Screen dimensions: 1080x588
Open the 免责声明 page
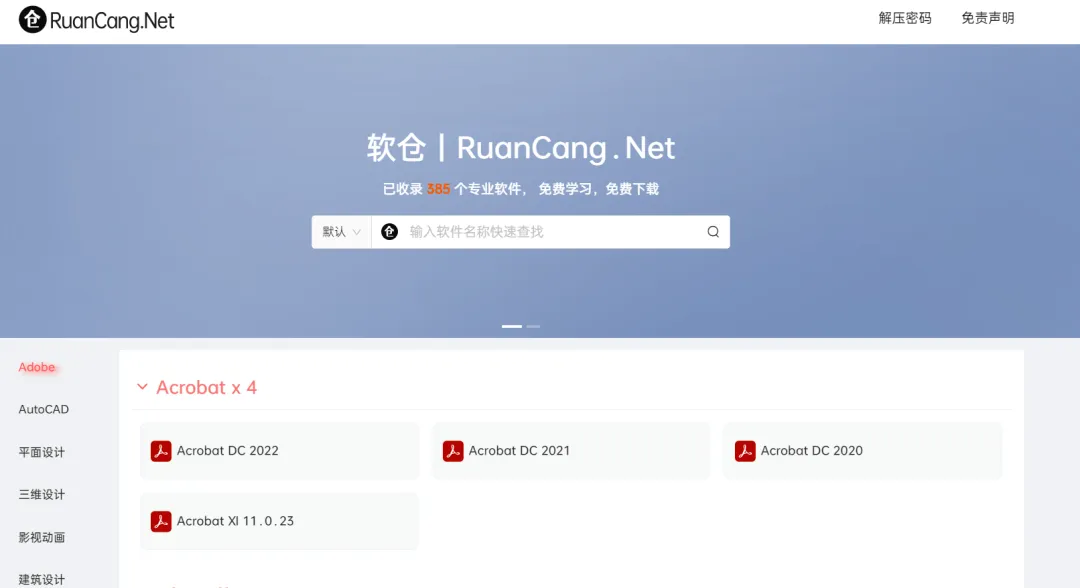988,19
